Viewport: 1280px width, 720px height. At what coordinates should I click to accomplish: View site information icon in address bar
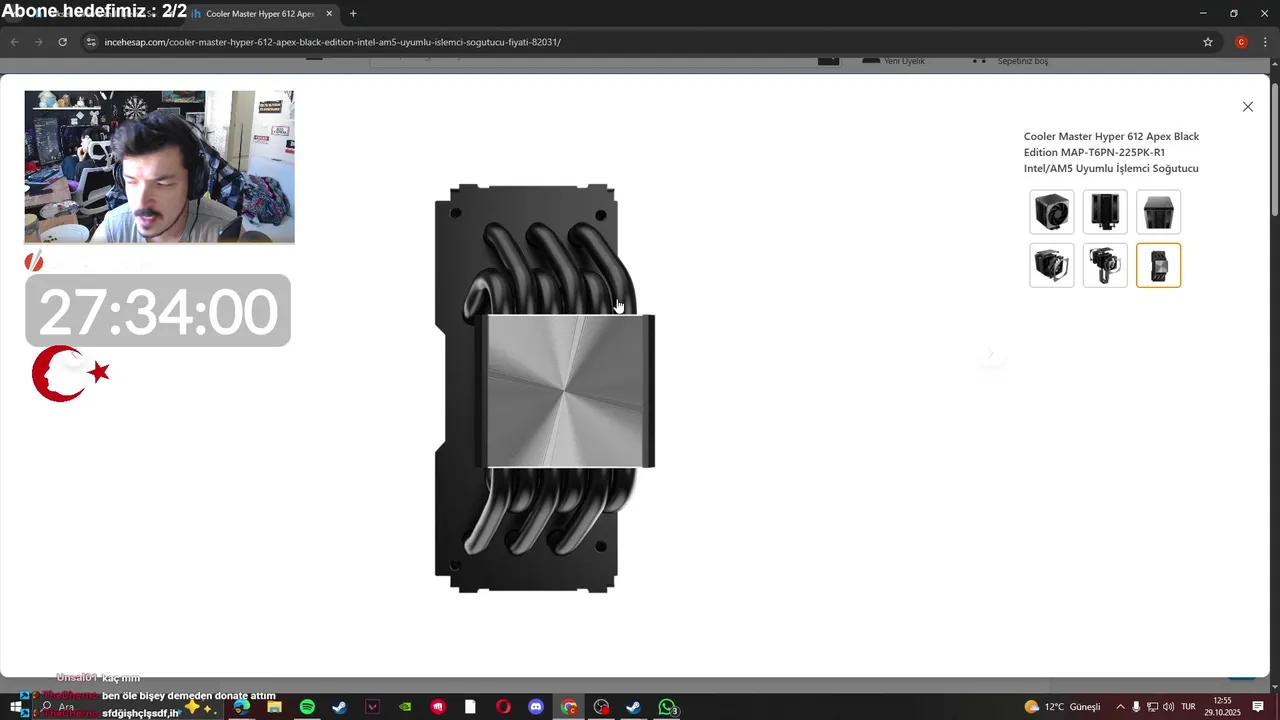[91, 42]
